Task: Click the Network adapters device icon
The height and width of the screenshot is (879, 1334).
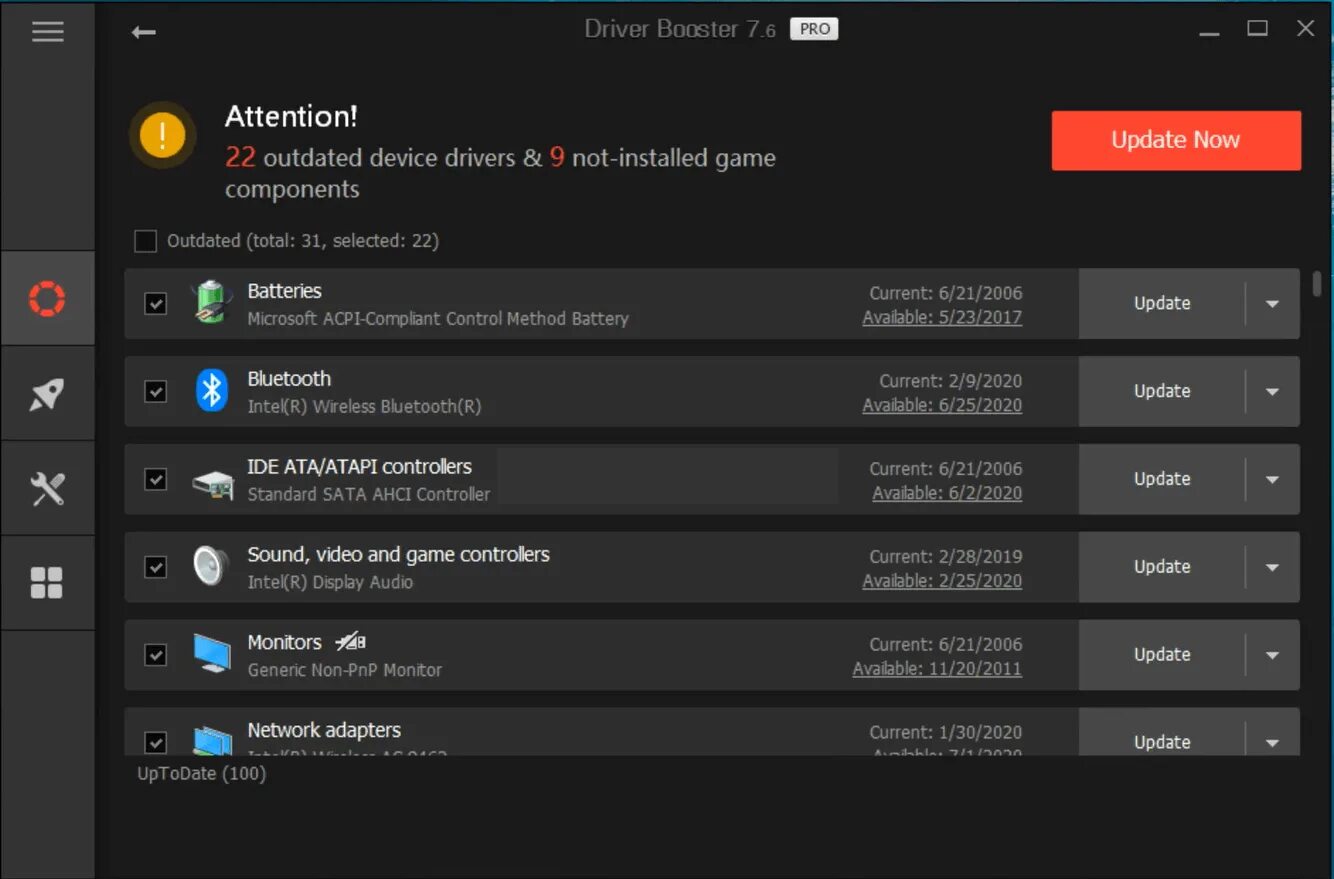Action: point(212,740)
